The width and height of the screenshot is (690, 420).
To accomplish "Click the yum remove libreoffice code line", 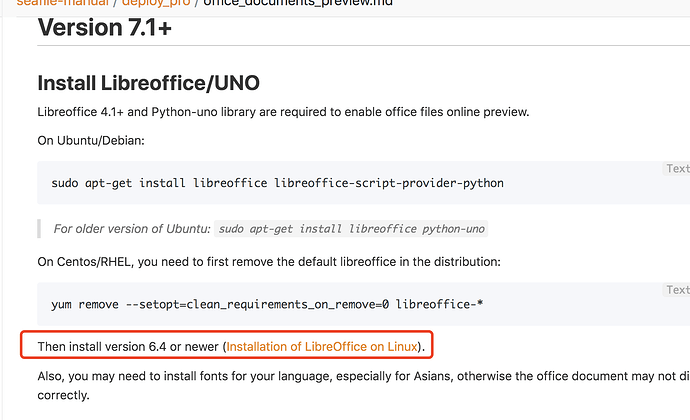I will tap(267, 304).
